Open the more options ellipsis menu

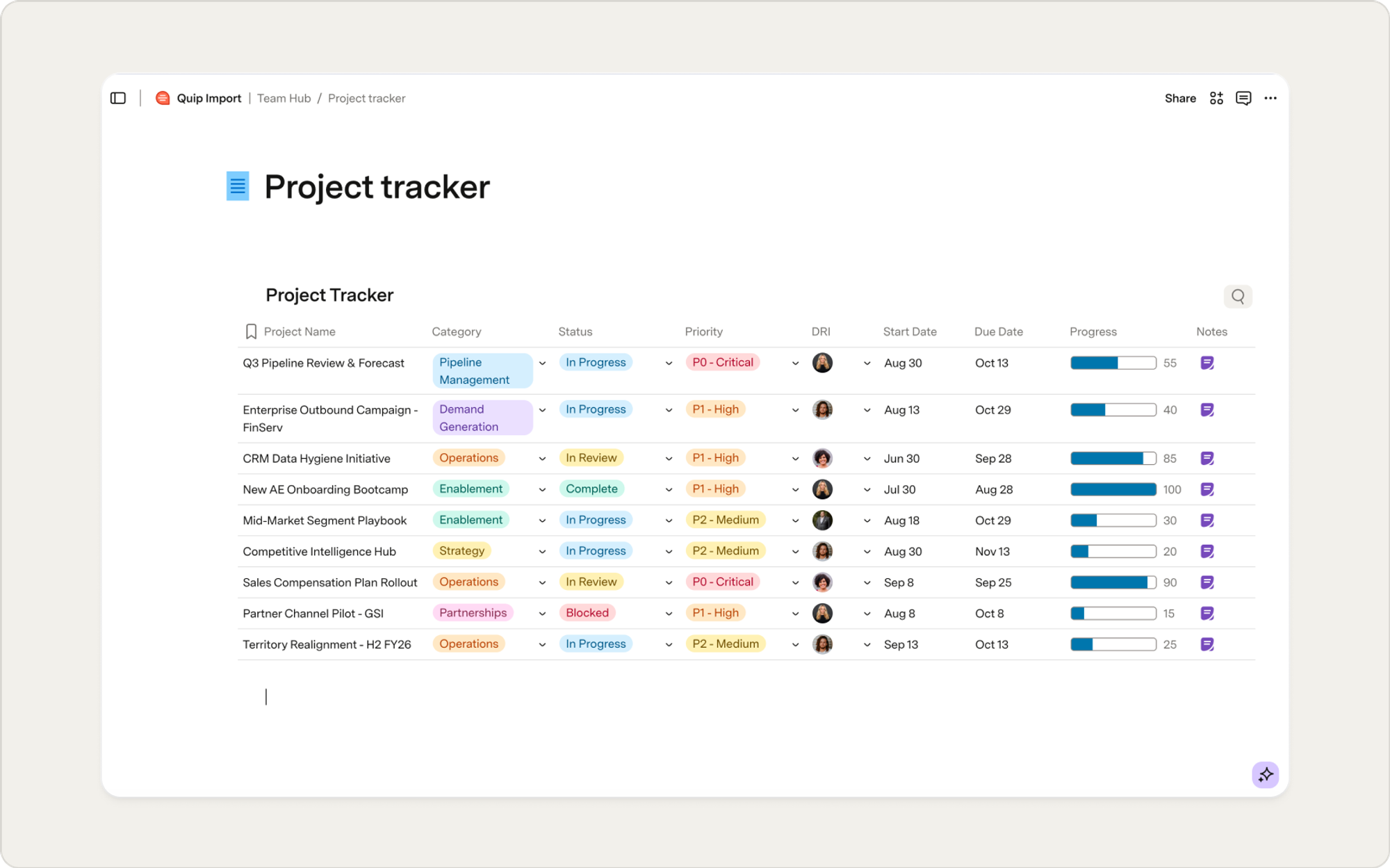click(1270, 98)
